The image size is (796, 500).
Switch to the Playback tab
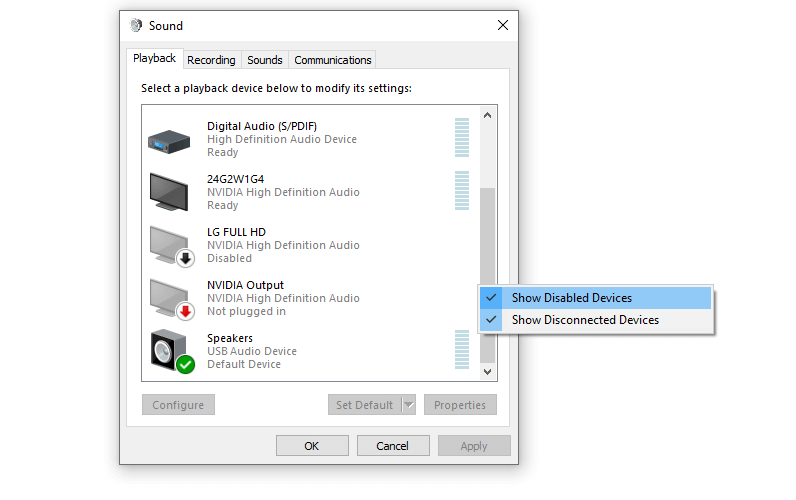[154, 58]
